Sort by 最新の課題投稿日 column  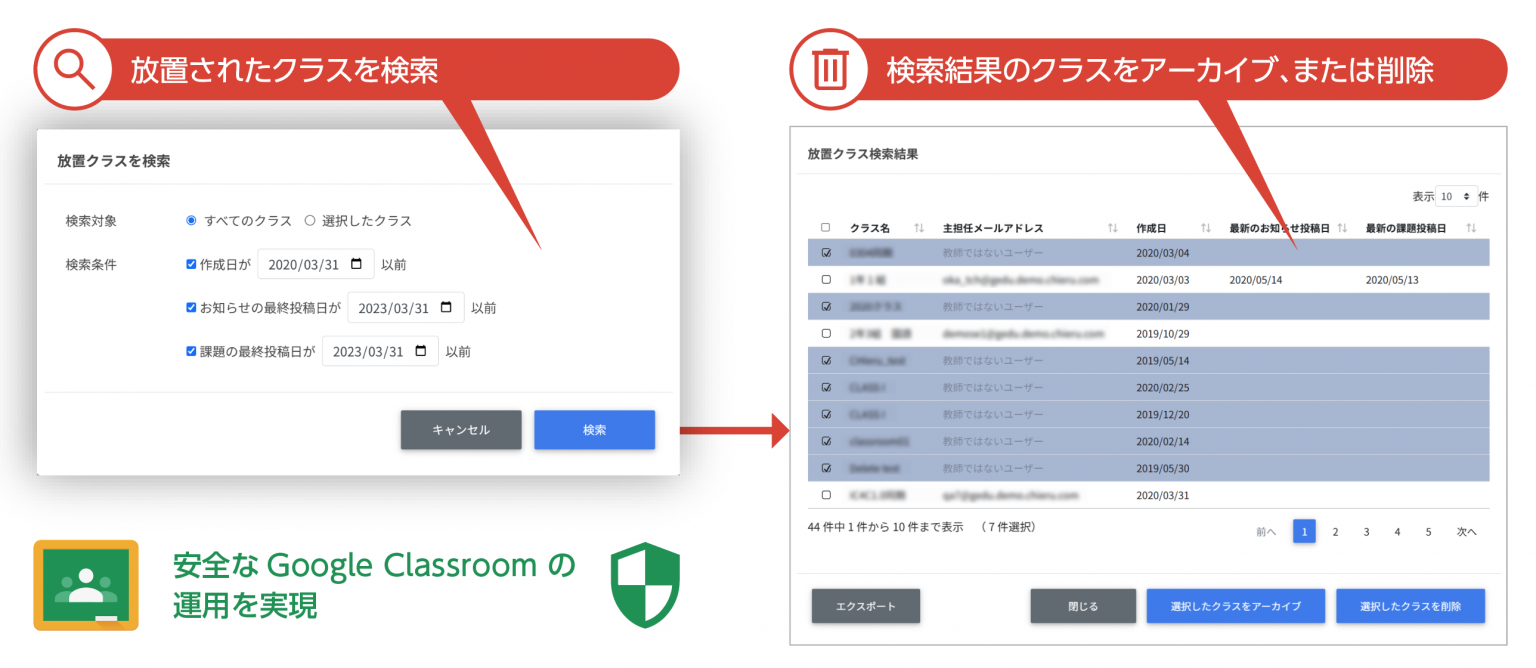[1470, 227]
